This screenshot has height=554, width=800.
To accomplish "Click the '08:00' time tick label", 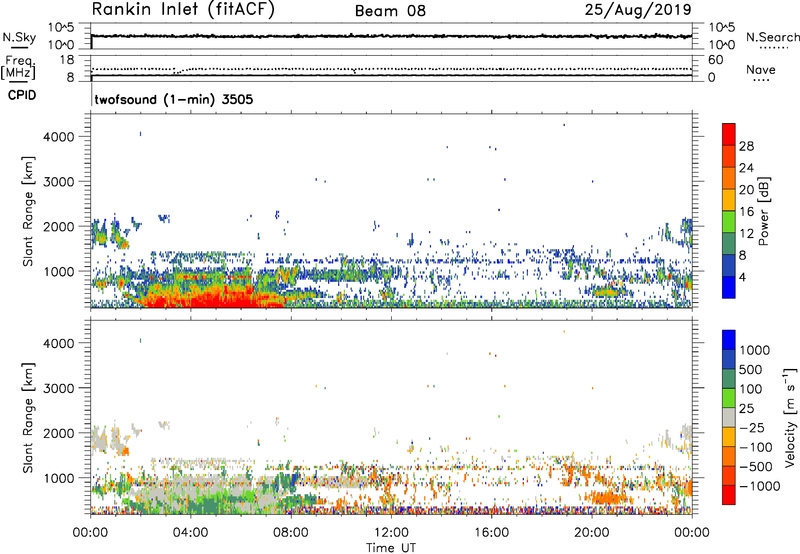I will coord(291,533).
